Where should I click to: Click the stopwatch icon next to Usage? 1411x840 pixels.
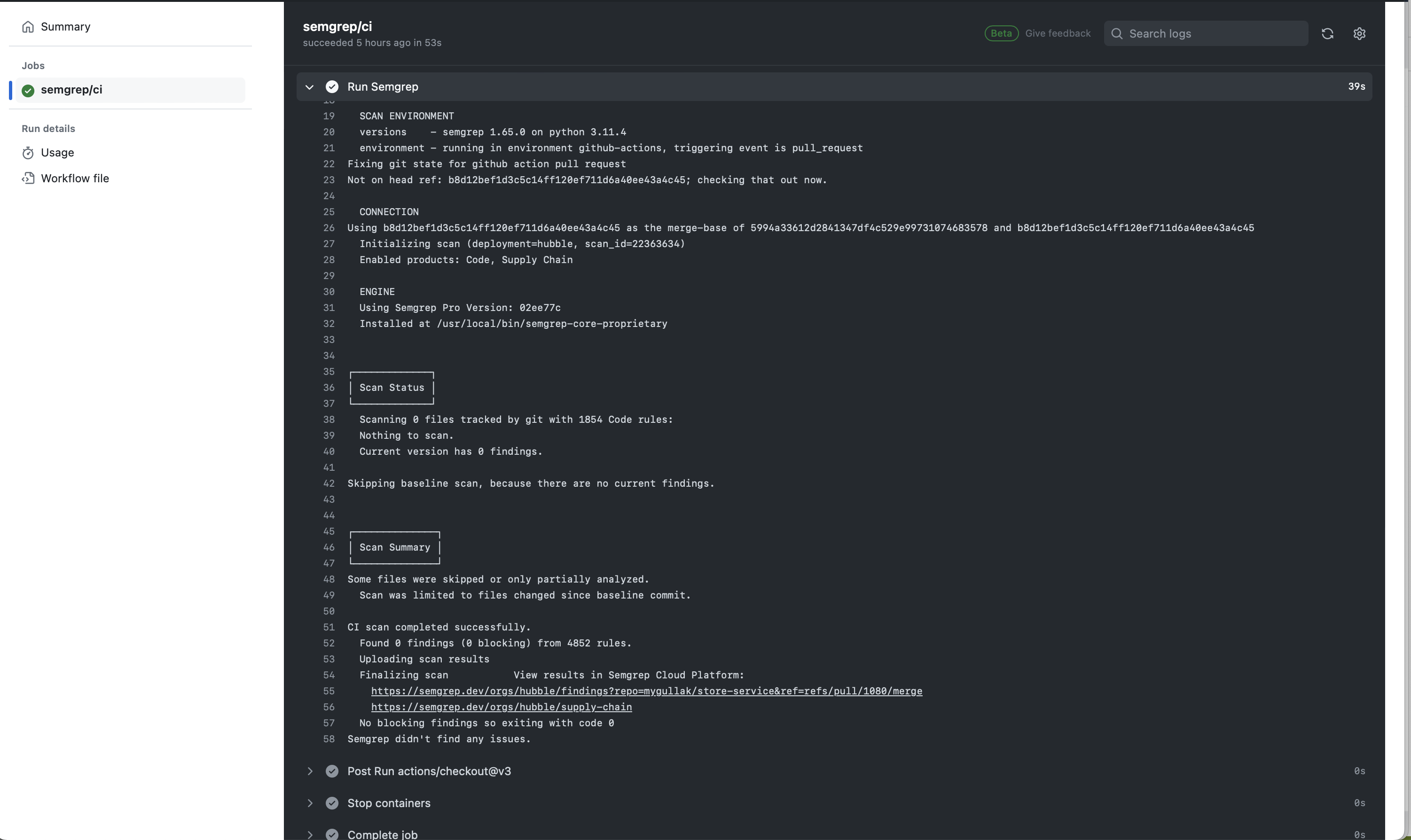28,153
